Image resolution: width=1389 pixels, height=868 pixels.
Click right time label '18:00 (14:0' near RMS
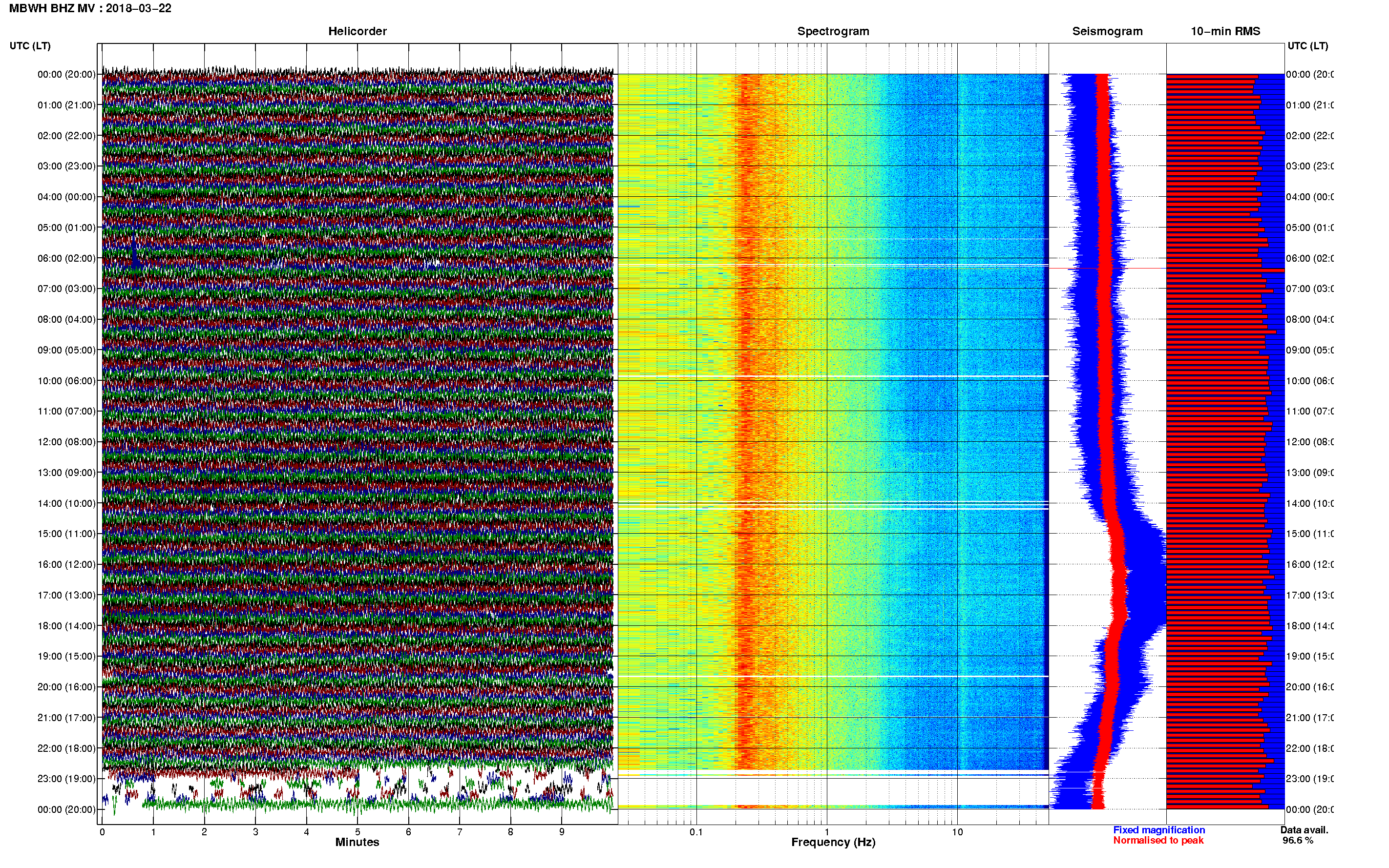tap(1309, 626)
